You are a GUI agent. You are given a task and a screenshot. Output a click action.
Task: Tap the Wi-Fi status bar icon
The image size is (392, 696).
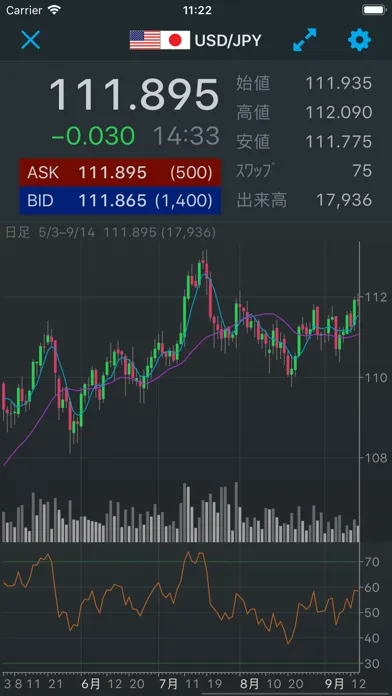pyautogui.click(x=55, y=10)
